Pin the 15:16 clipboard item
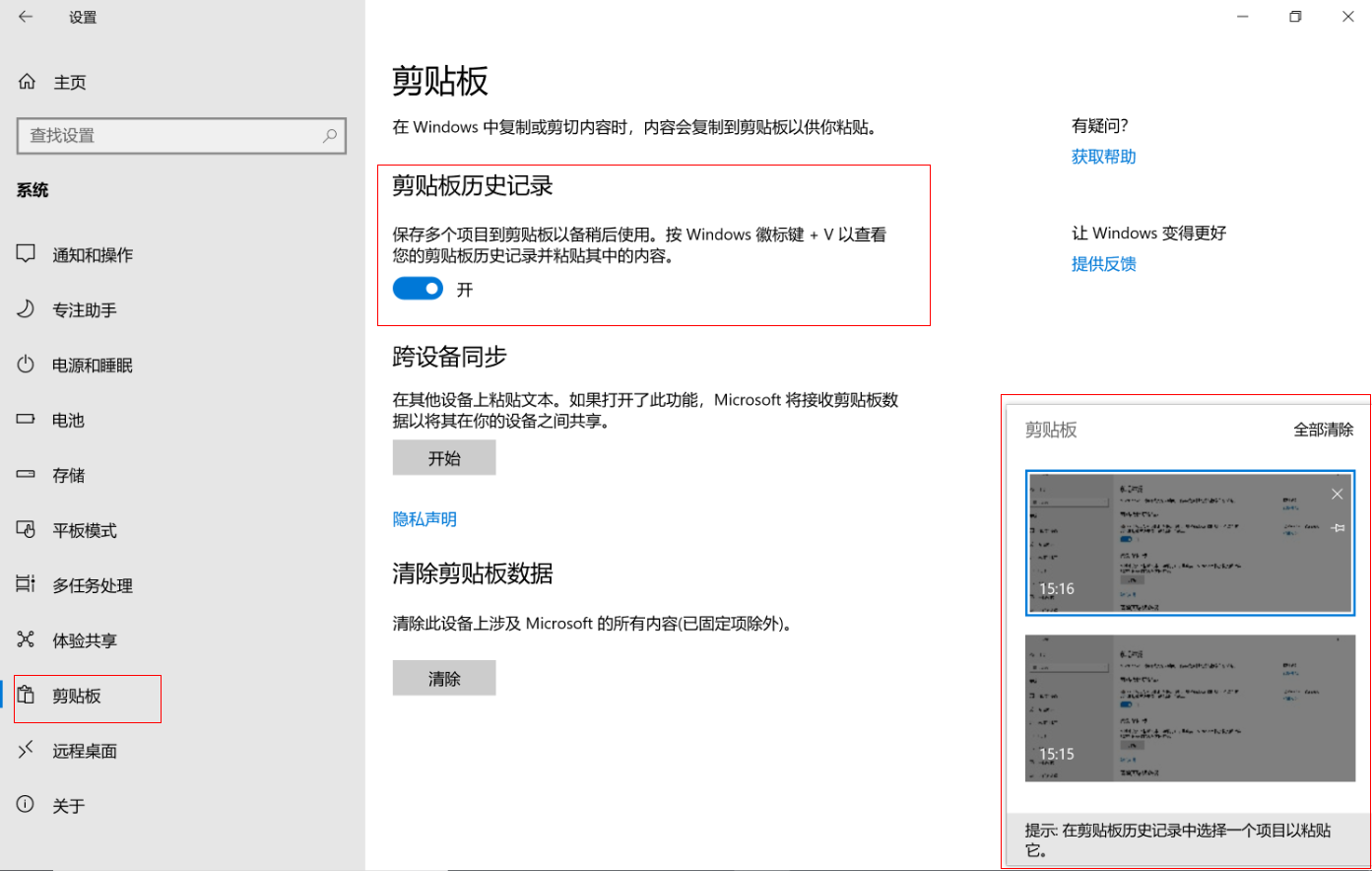This screenshot has width=1372, height=871. (x=1337, y=528)
